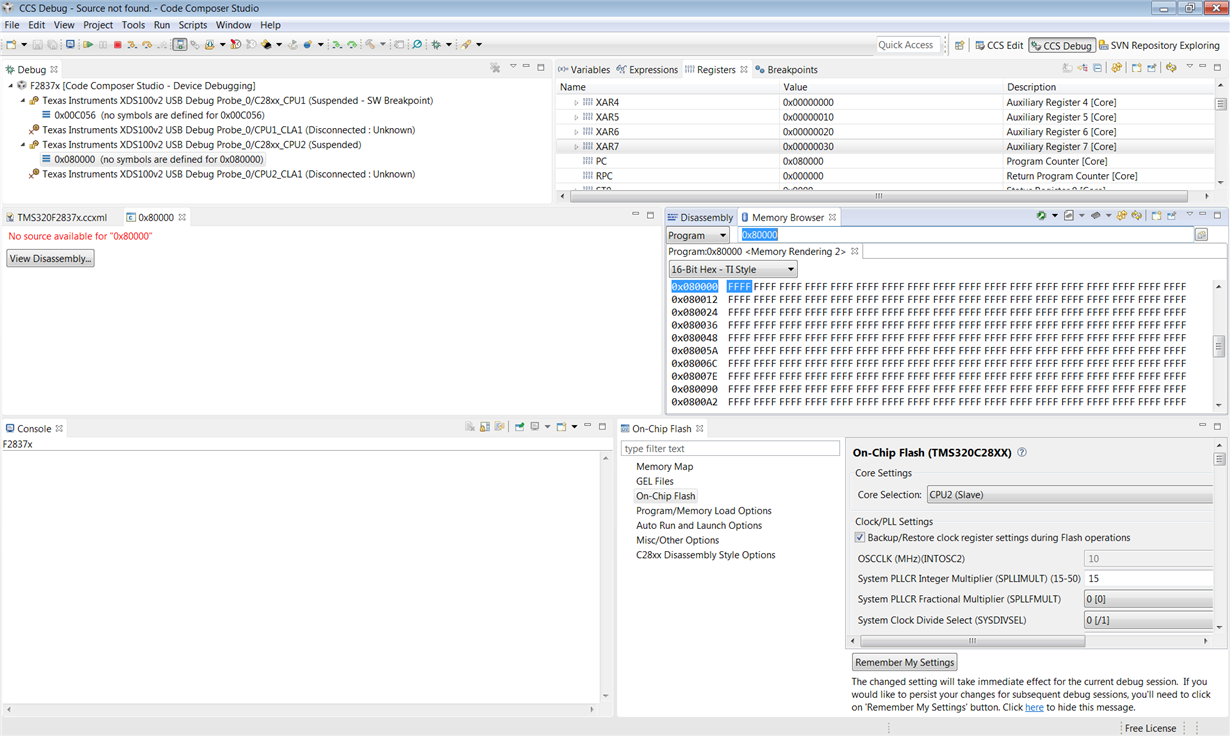This screenshot has width=1230, height=736.
Task: Pin the Registers view toolbar icon
Action: [1152, 69]
